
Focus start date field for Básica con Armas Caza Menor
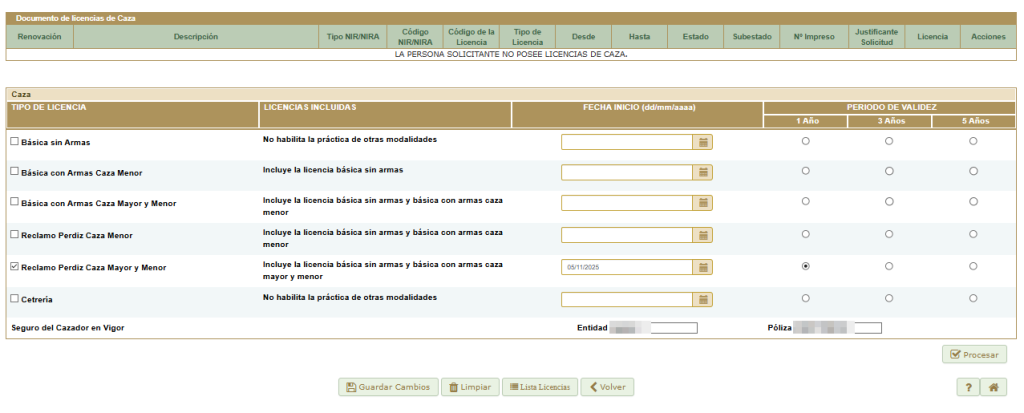tap(627, 172)
